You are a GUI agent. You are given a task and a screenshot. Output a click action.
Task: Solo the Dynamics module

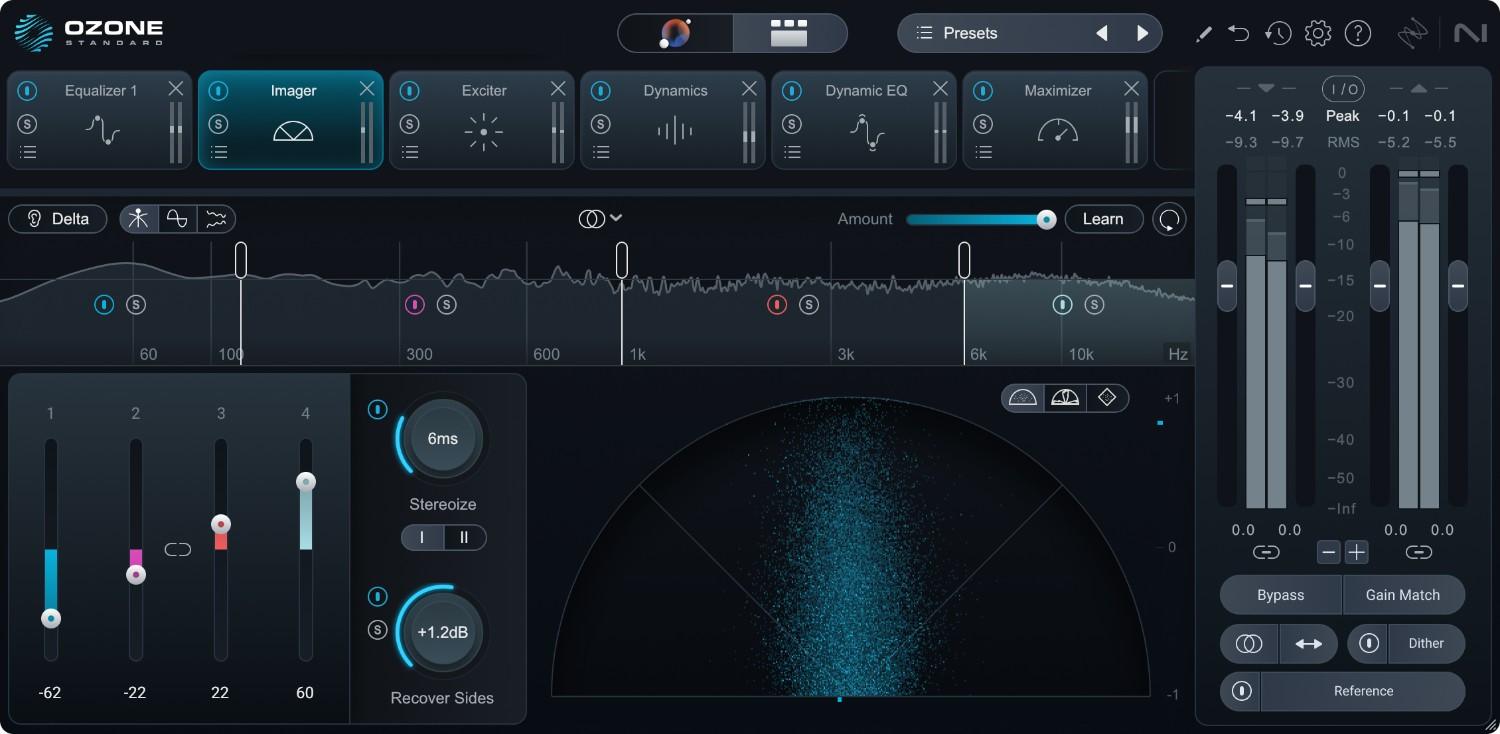tap(600, 124)
